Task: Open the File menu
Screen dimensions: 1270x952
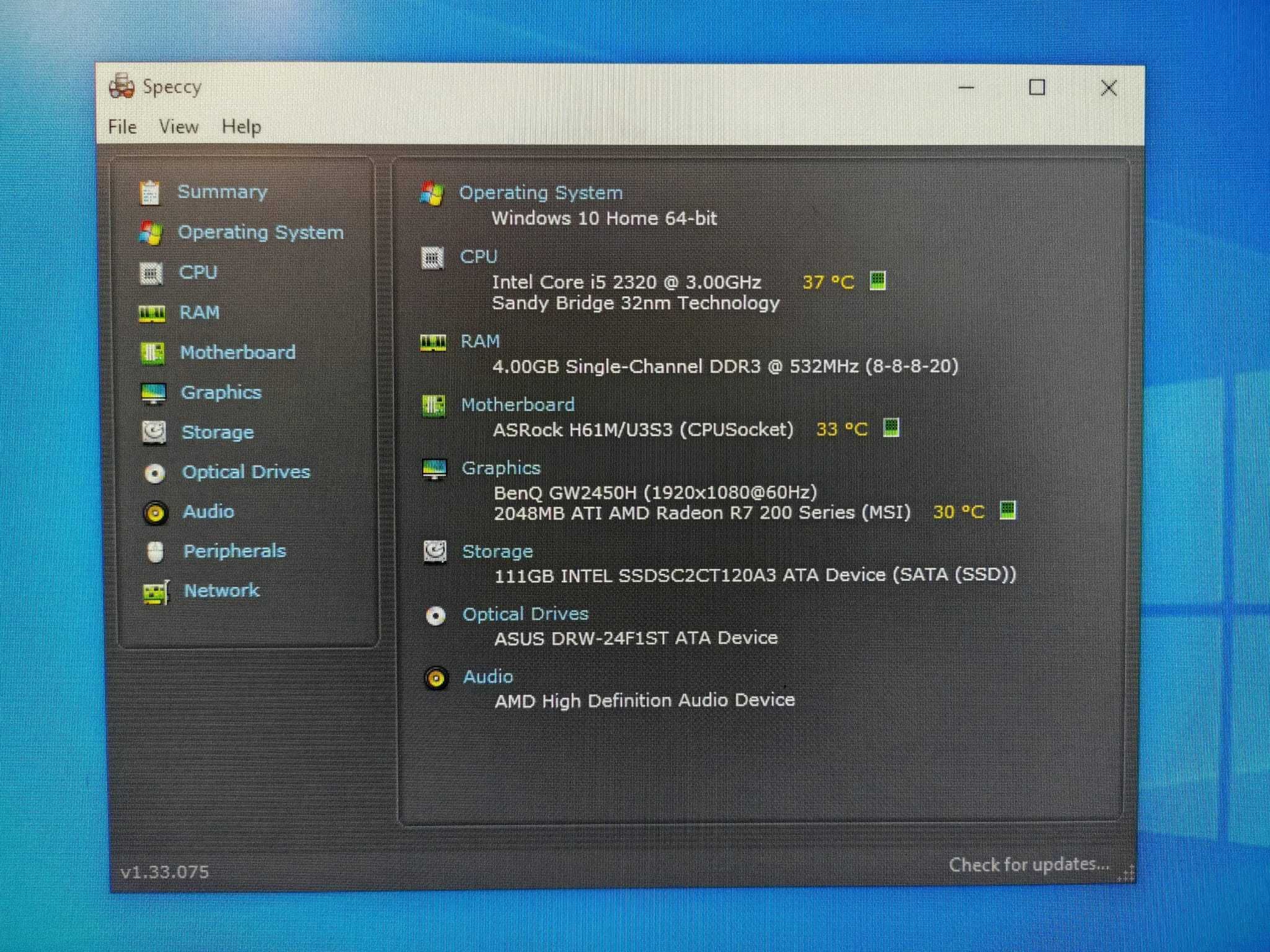Action: 122,127
